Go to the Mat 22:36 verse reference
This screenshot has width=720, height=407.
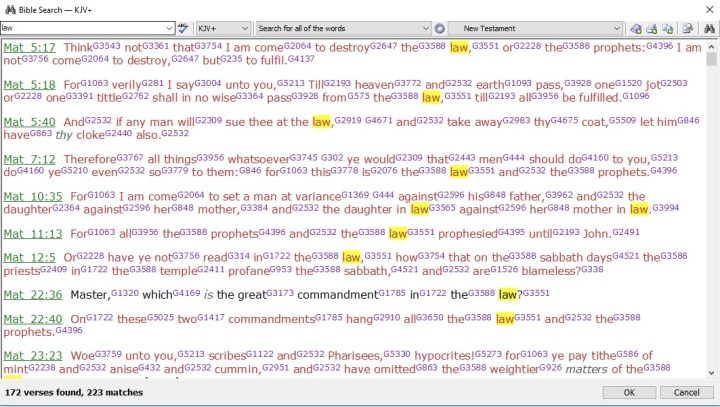click(x=31, y=295)
